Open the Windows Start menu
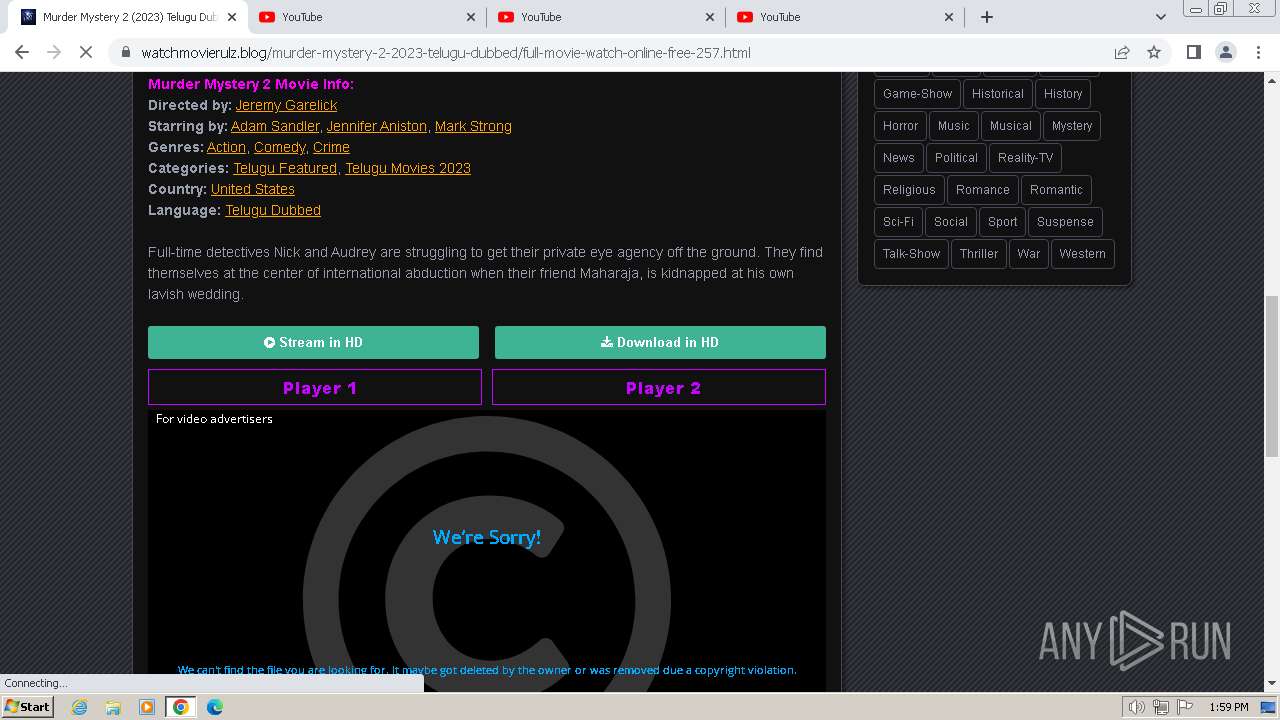The height and width of the screenshot is (720, 1280). click(x=27, y=706)
